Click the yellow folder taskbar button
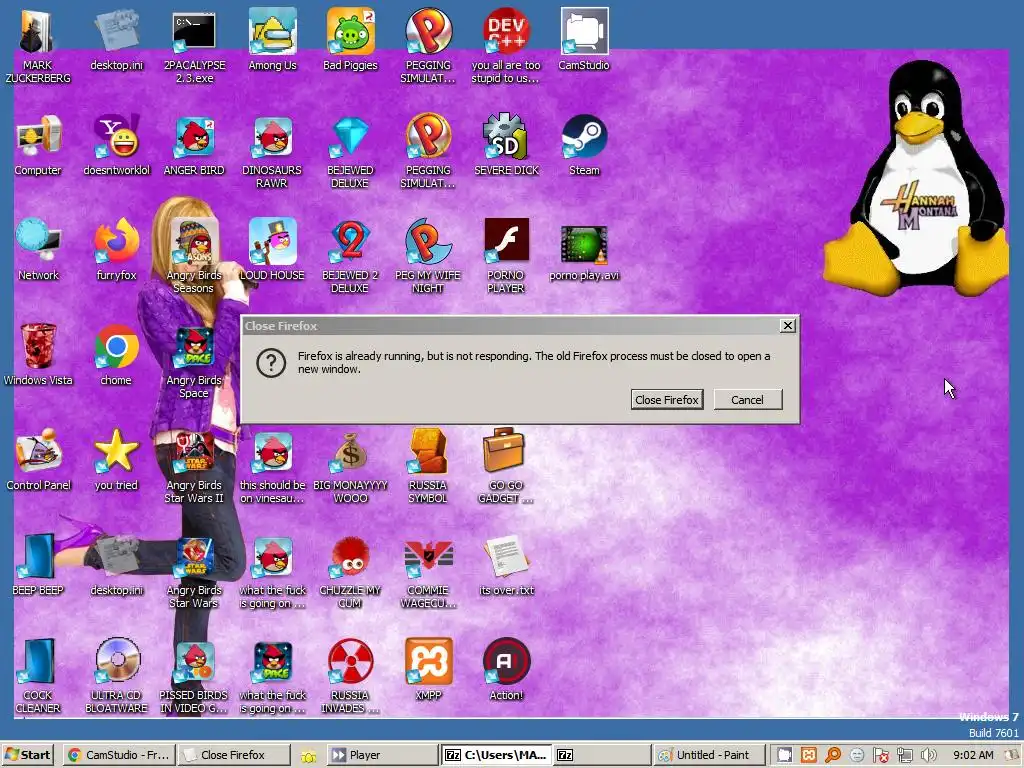 tap(308, 756)
